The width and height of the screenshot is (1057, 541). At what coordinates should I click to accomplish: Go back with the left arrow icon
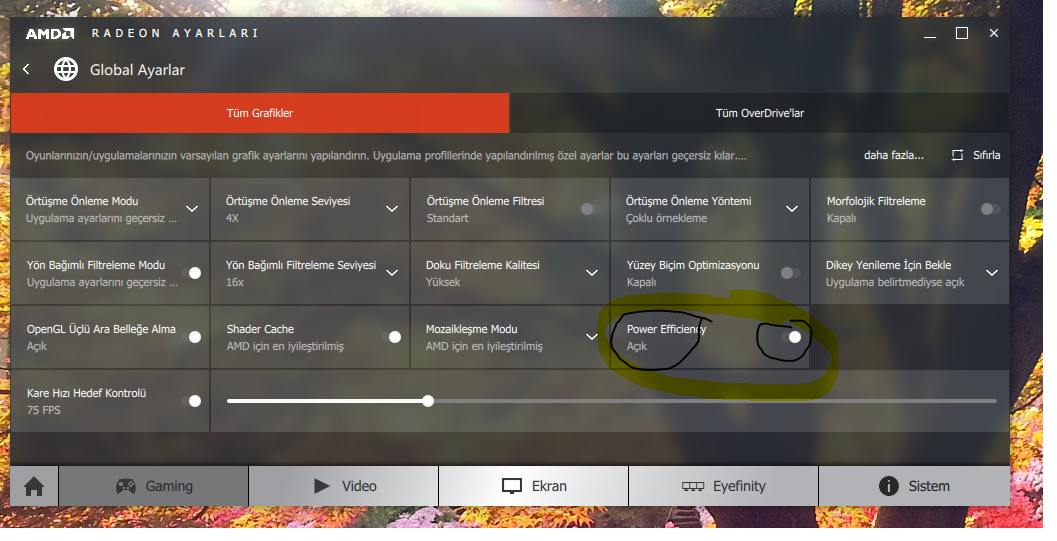pos(26,69)
